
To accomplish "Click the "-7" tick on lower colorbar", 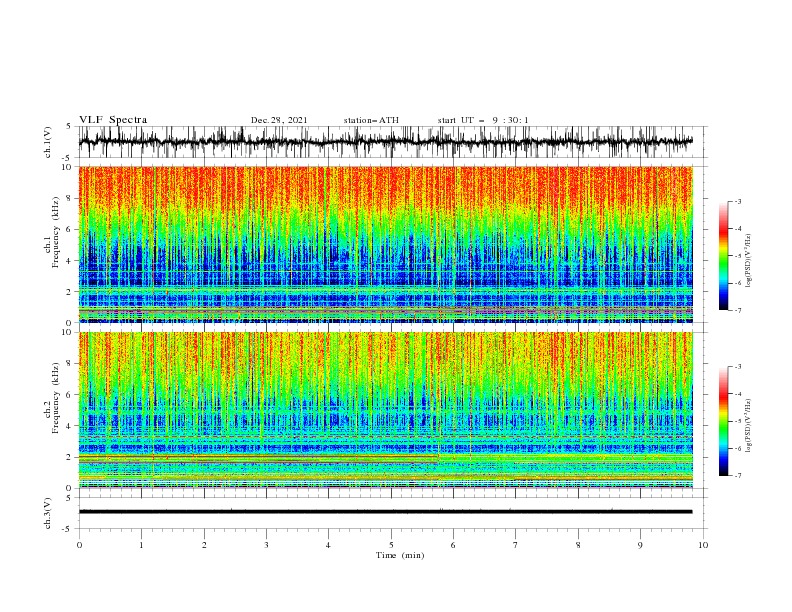I will tap(737, 475).
